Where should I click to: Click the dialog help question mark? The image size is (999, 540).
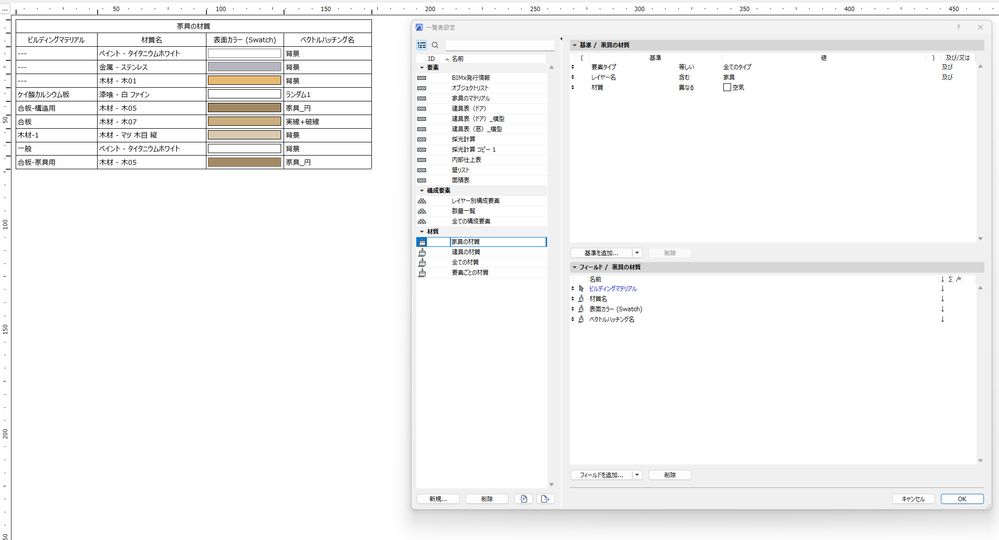[958, 27]
